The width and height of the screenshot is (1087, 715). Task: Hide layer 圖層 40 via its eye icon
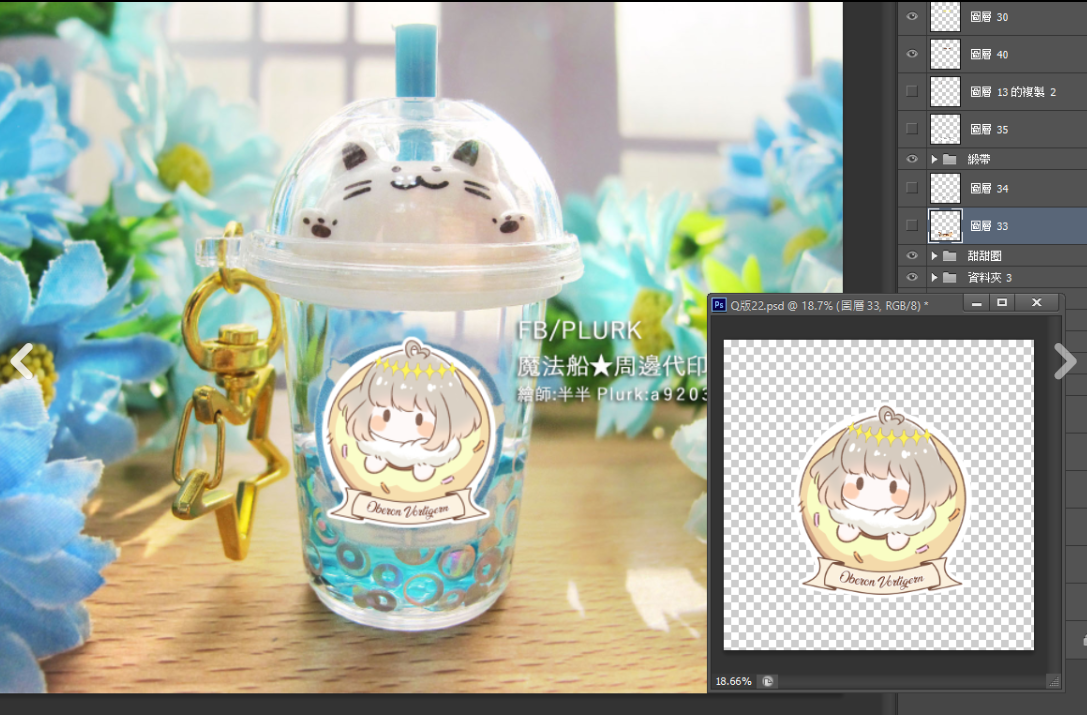click(912, 54)
